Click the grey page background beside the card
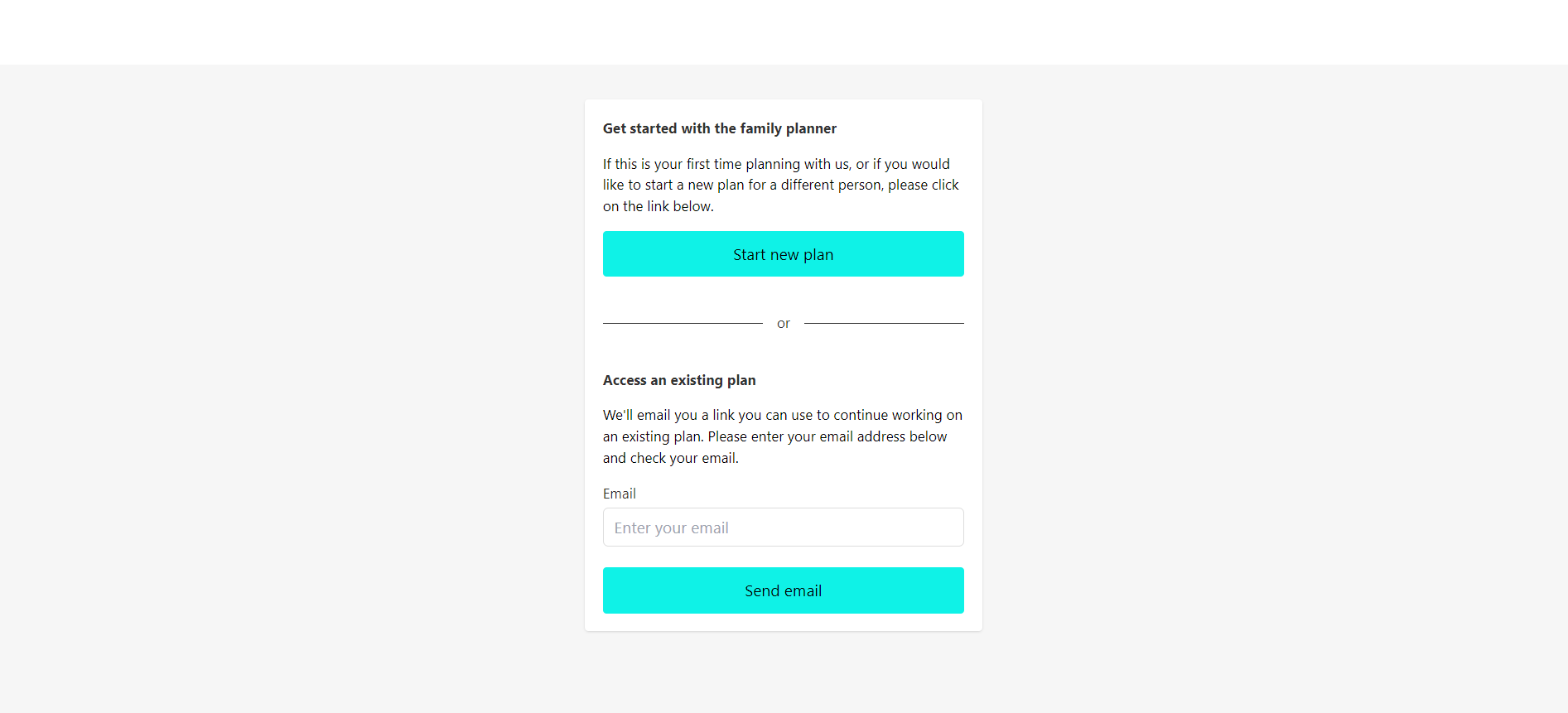 tap(290, 373)
